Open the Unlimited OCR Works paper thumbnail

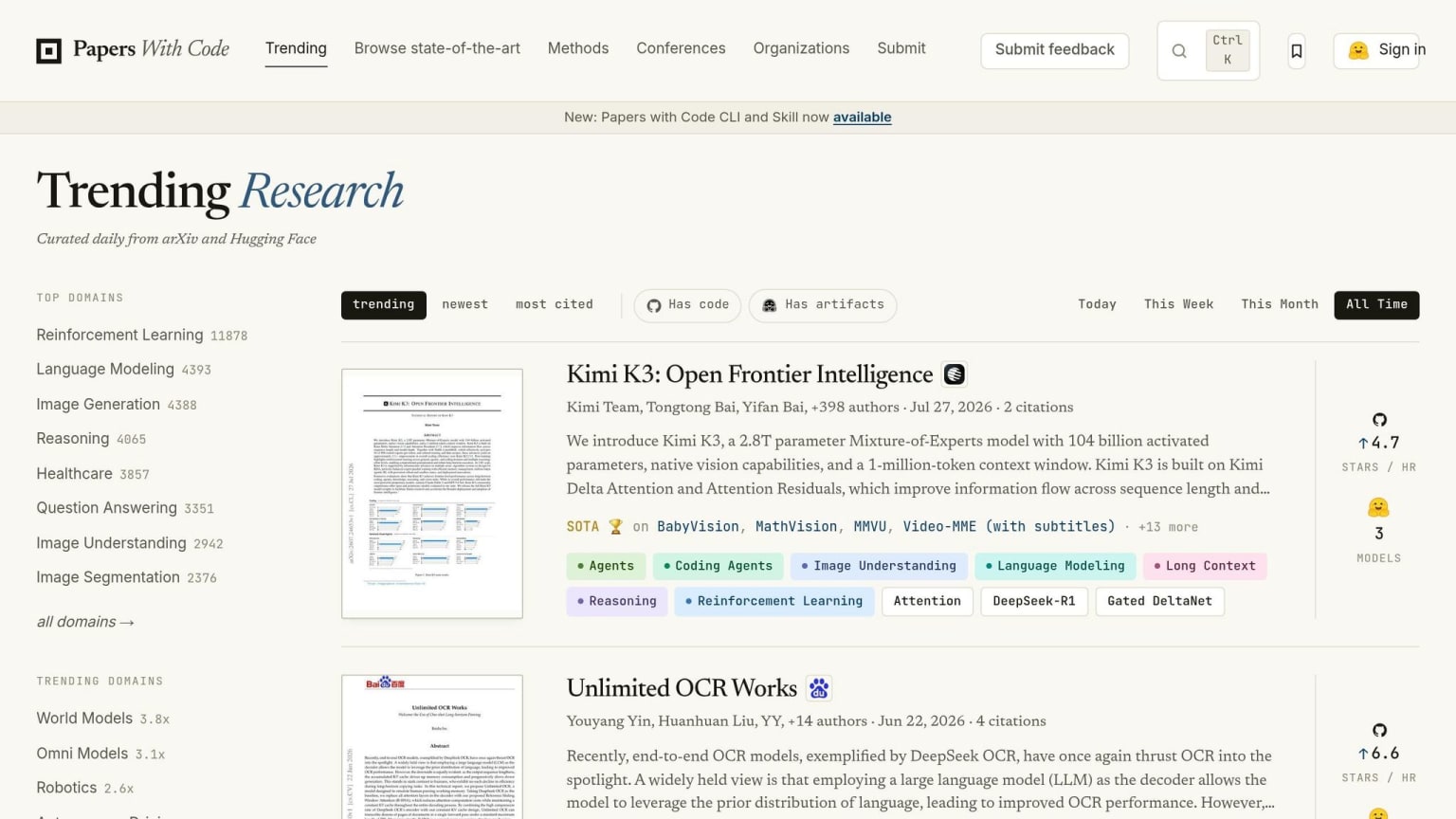coord(432,747)
